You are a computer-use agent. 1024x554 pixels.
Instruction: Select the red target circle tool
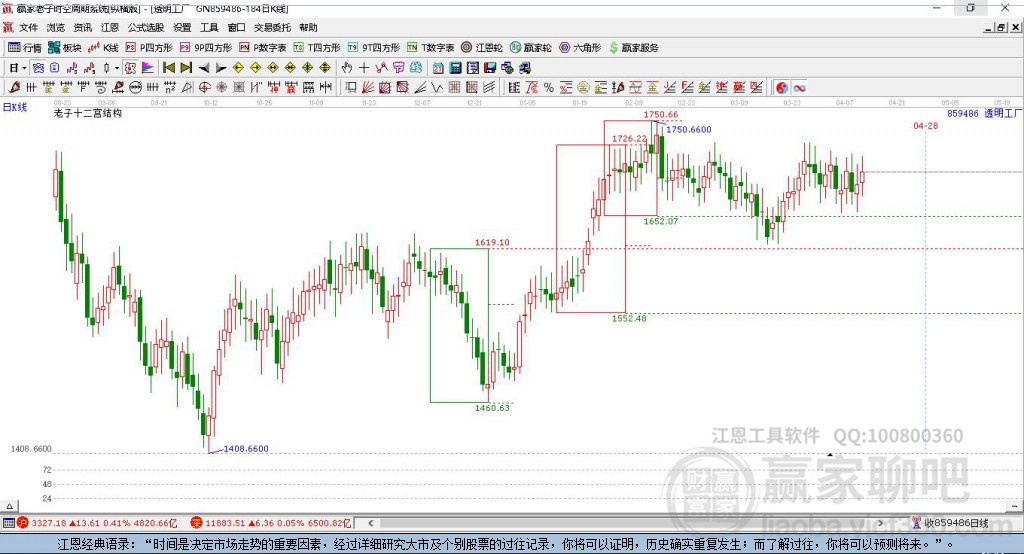click(x=204, y=87)
